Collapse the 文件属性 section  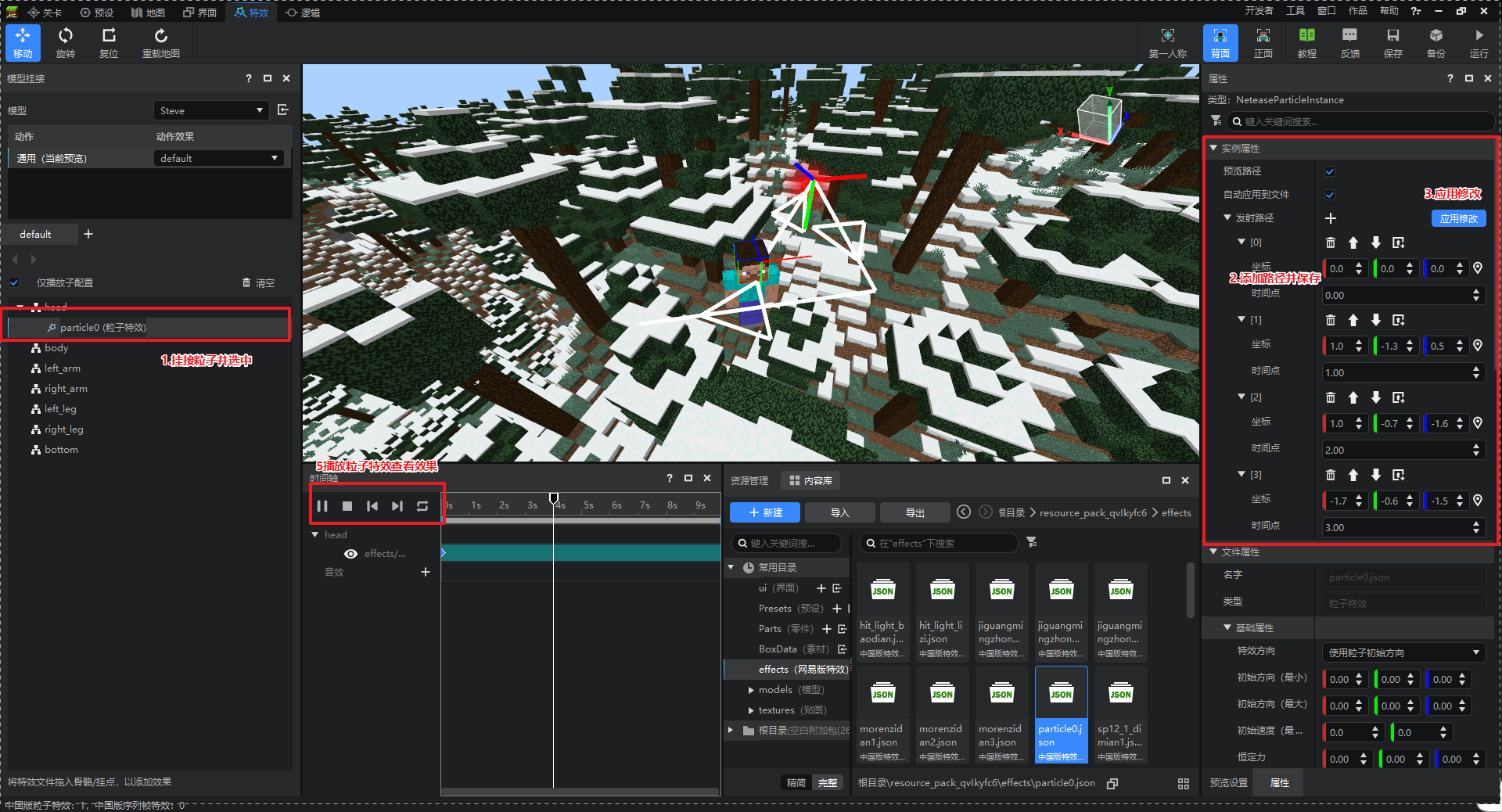(x=1213, y=552)
